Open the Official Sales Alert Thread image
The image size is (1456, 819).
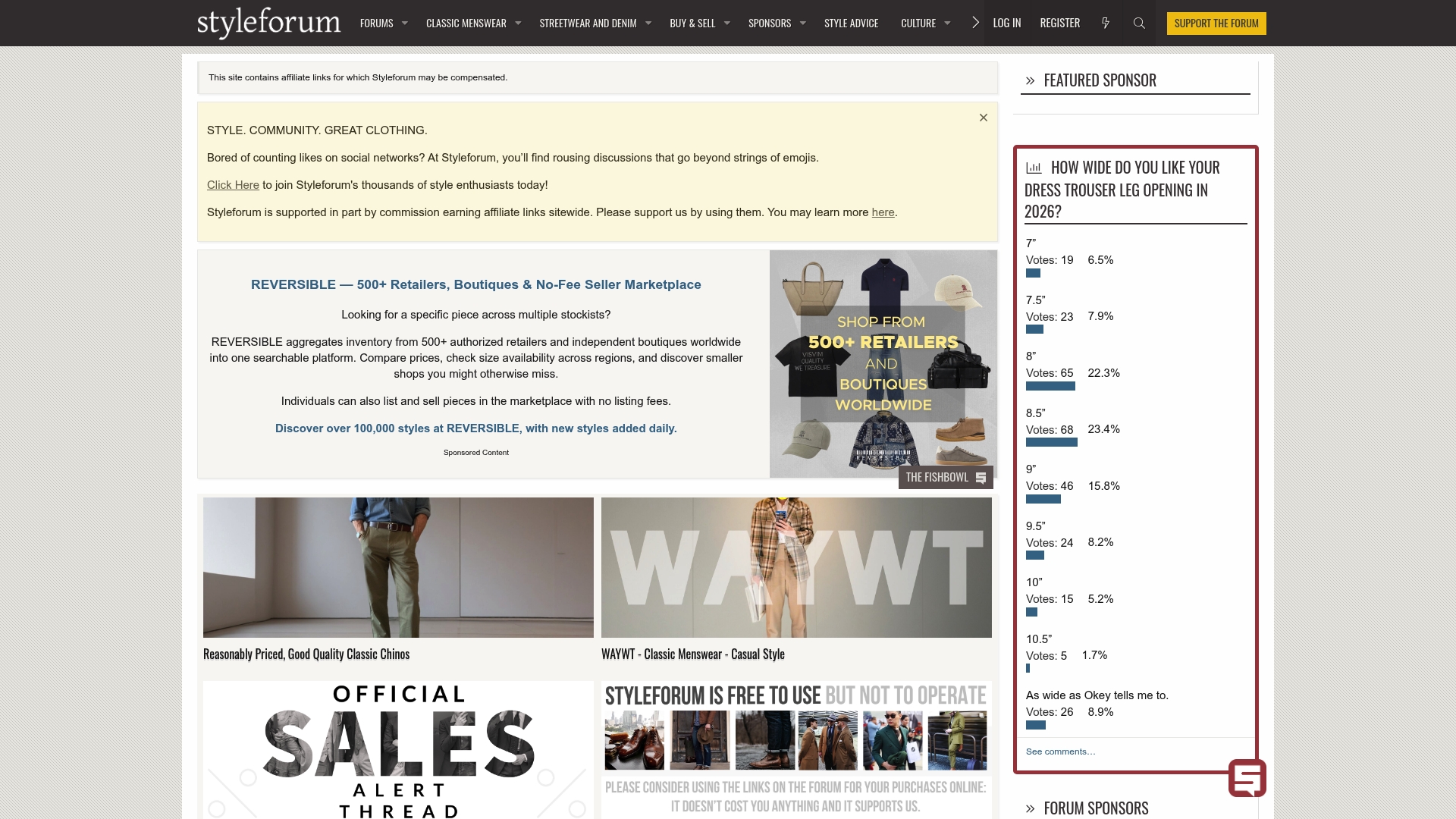tap(398, 750)
